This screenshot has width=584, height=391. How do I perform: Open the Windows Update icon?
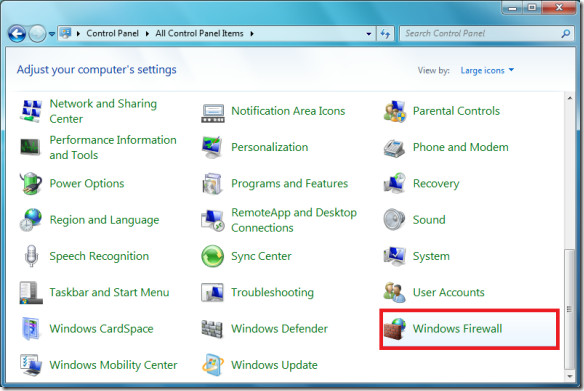[213, 365]
